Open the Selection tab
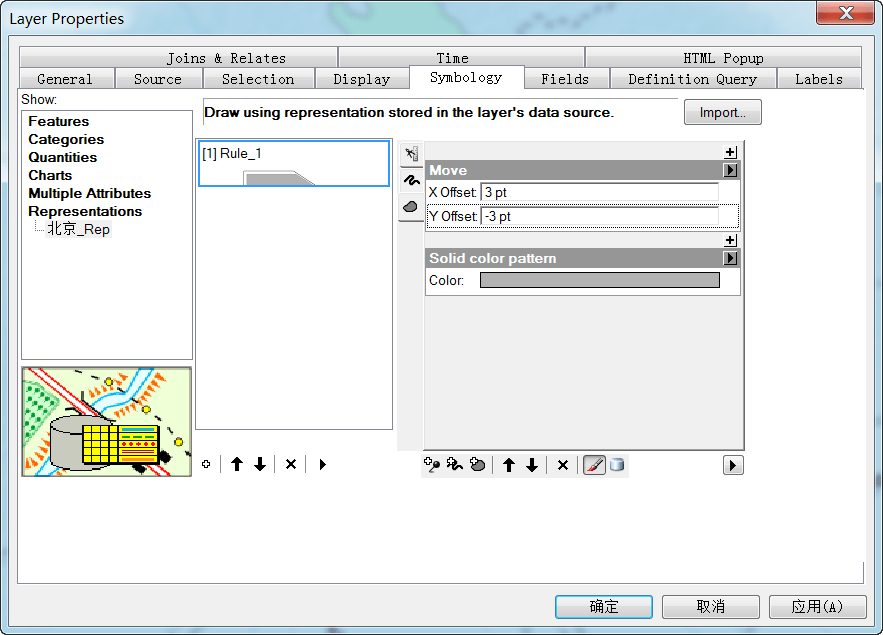This screenshot has height=635, width=883. pos(258,79)
